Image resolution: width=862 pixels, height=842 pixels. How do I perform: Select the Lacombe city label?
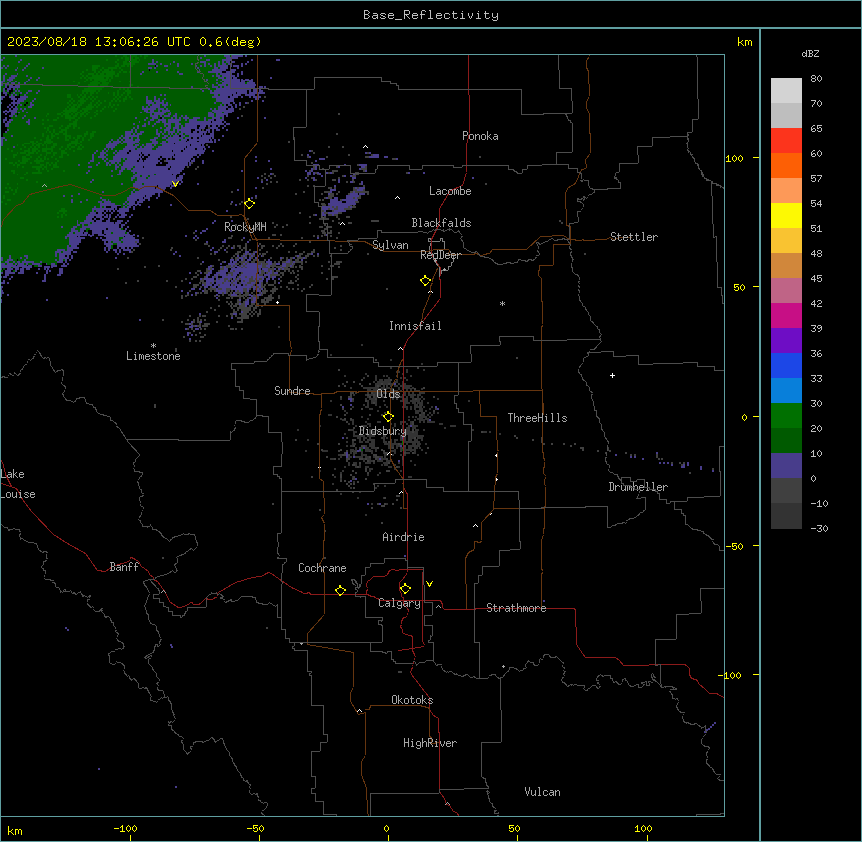pos(450,191)
